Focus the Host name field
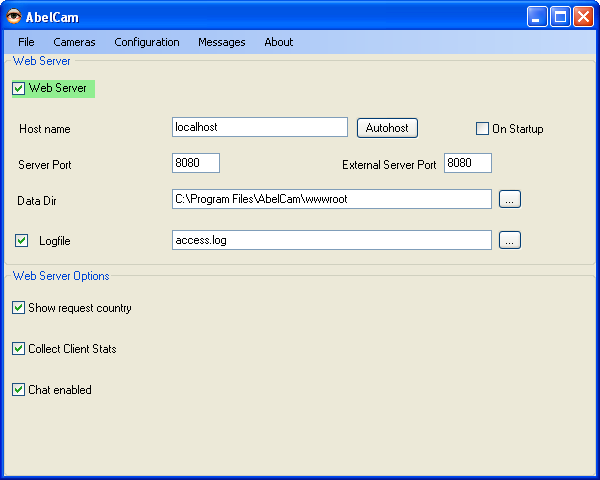Image resolution: width=600 pixels, height=480 pixels. (260, 127)
